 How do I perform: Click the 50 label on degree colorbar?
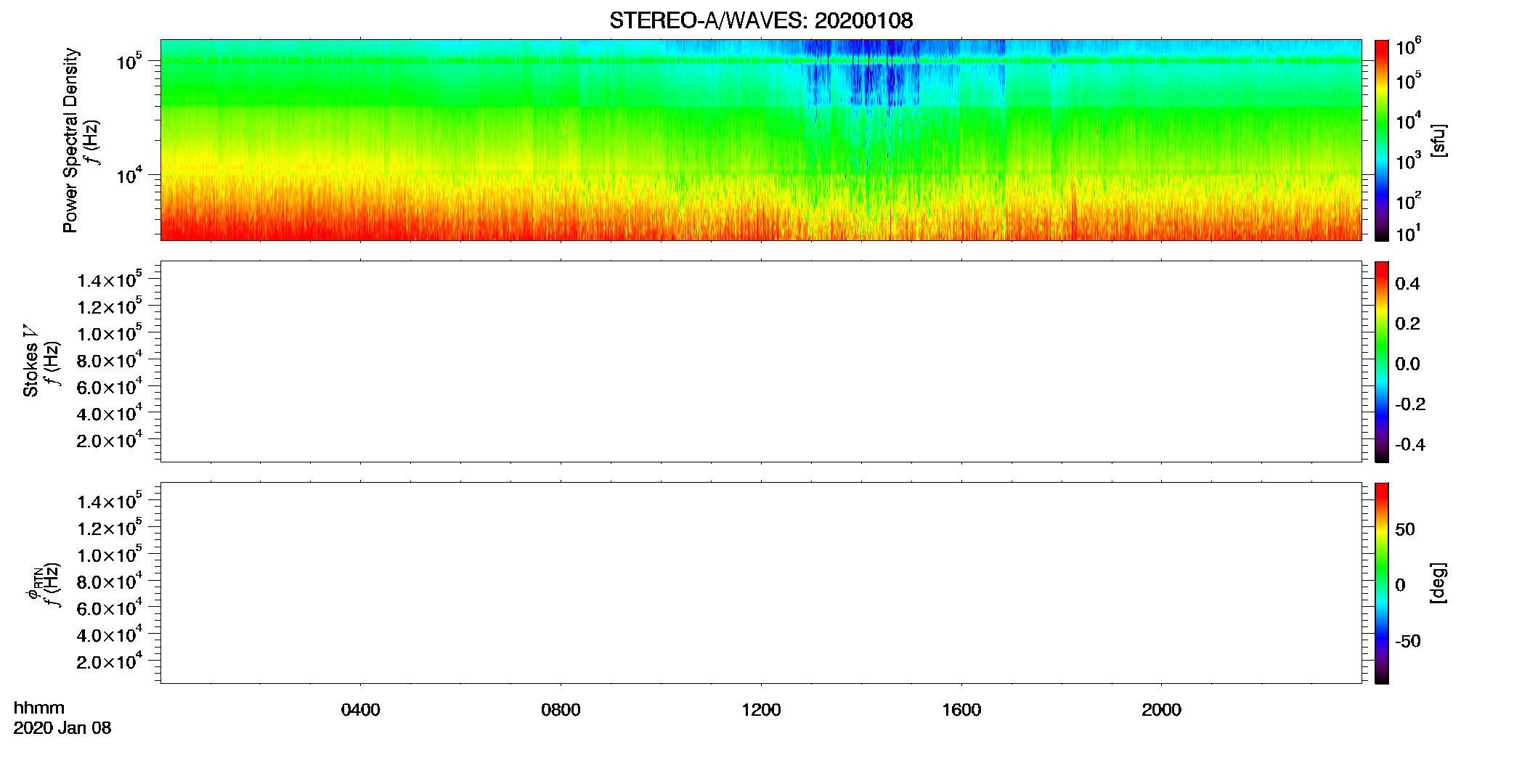click(x=1405, y=529)
